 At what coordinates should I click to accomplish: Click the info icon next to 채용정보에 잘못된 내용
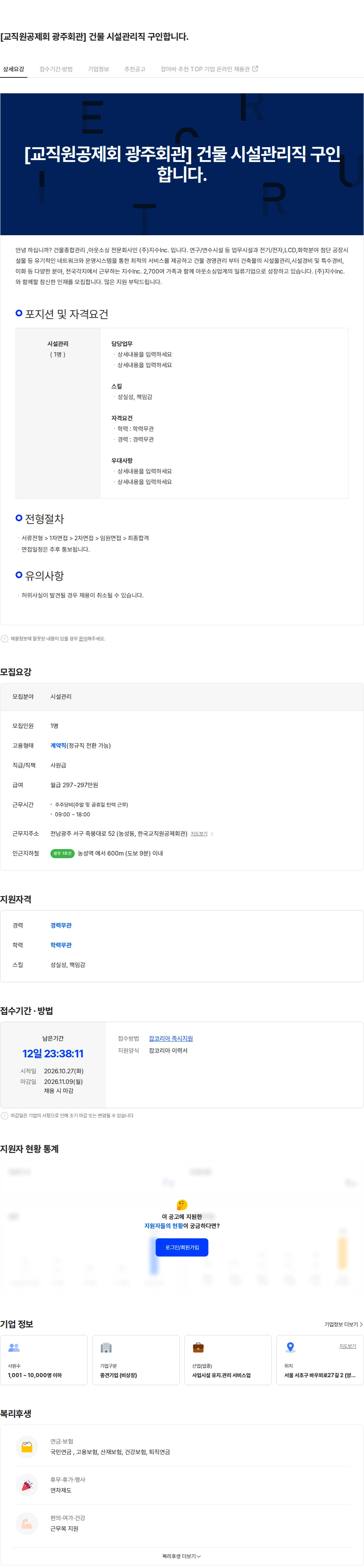point(5,639)
